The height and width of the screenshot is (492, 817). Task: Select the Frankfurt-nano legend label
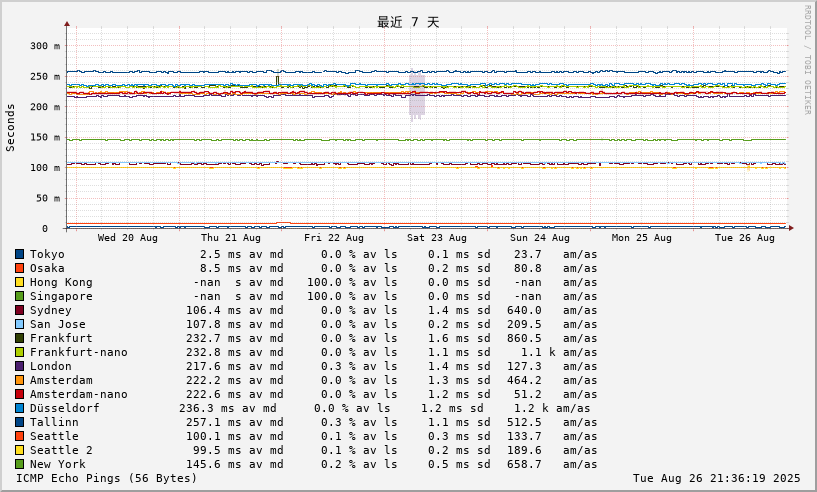tap(79, 353)
